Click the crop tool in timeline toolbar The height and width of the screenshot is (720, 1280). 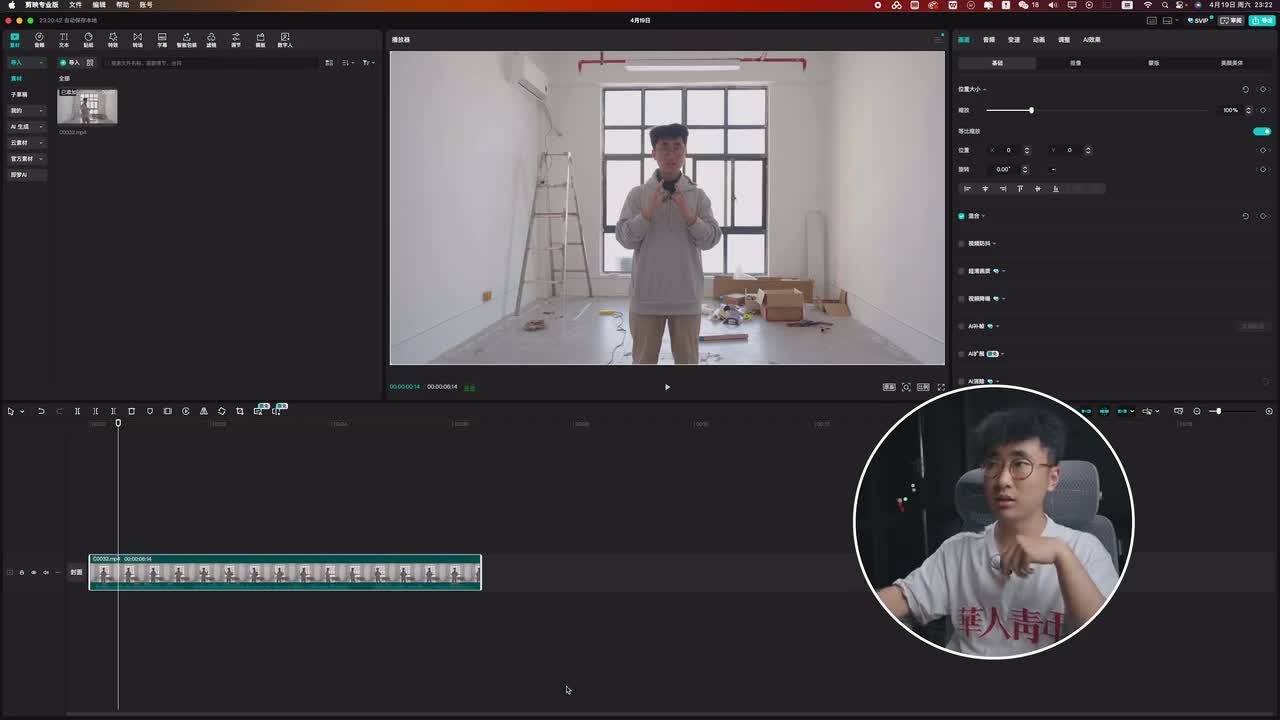coord(239,411)
